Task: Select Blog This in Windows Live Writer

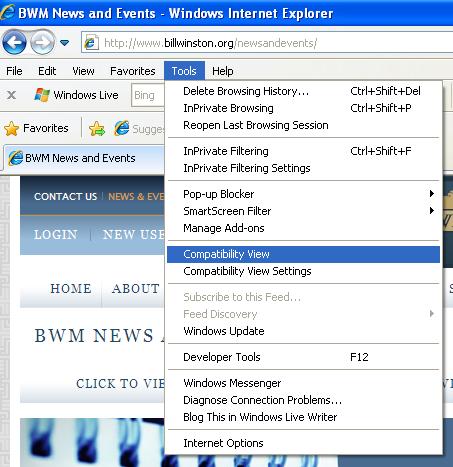Action: click(x=303, y=417)
